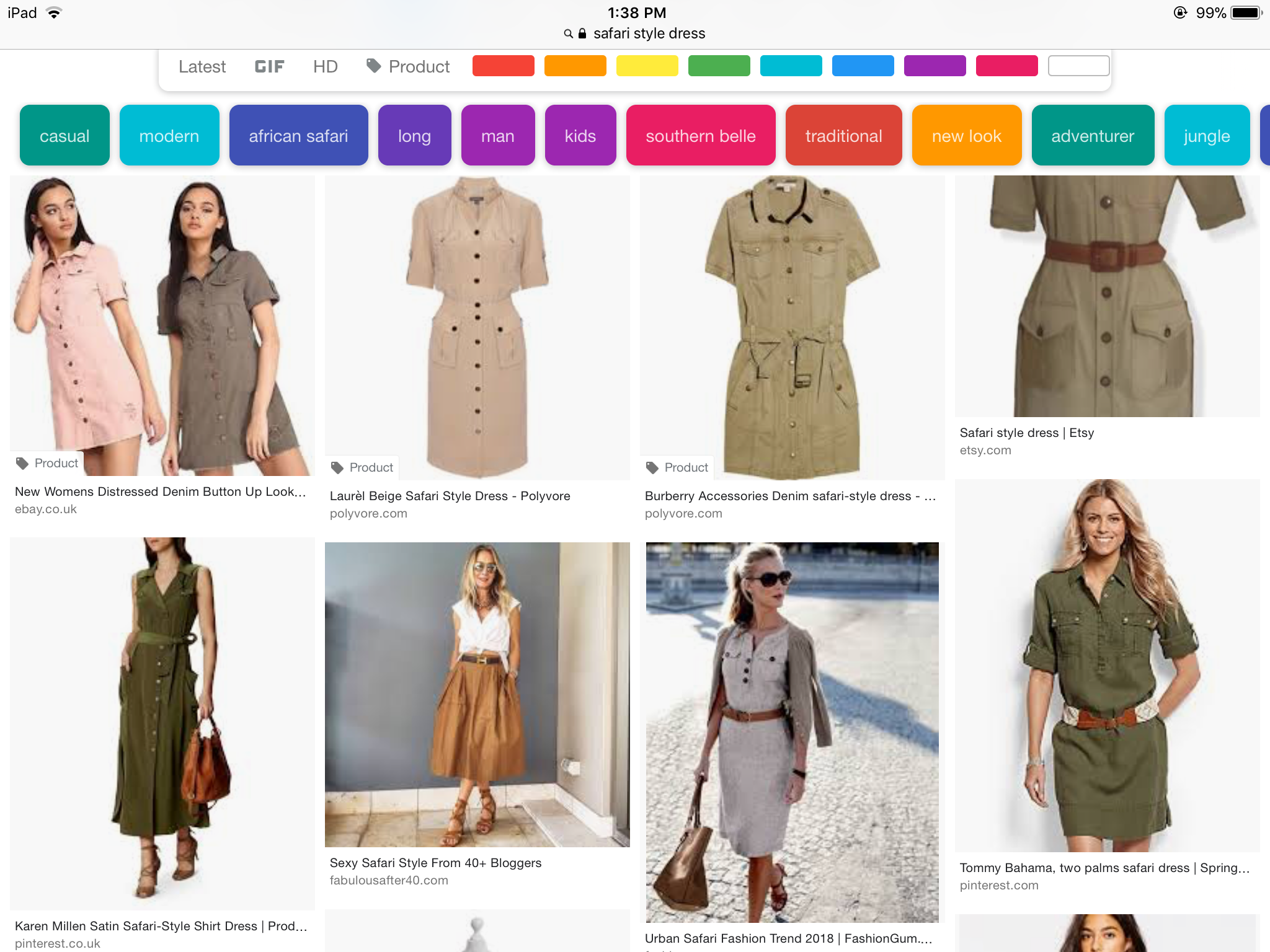
Task: Choose the 'new look' related search chip
Action: (x=966, y=136)
